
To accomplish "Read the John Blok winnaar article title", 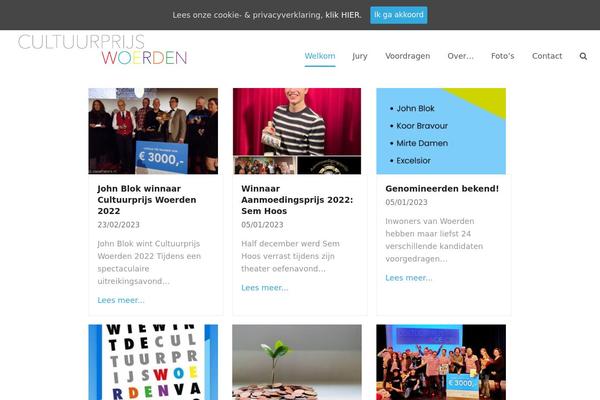I will click(x=147, y=200).
